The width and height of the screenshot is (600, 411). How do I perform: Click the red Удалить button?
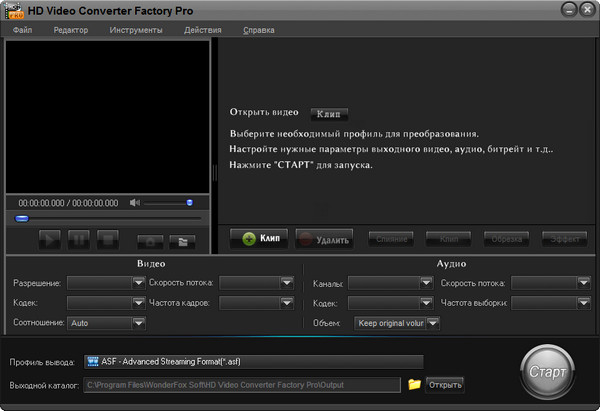pyautogui.click(x=323, y=239)
